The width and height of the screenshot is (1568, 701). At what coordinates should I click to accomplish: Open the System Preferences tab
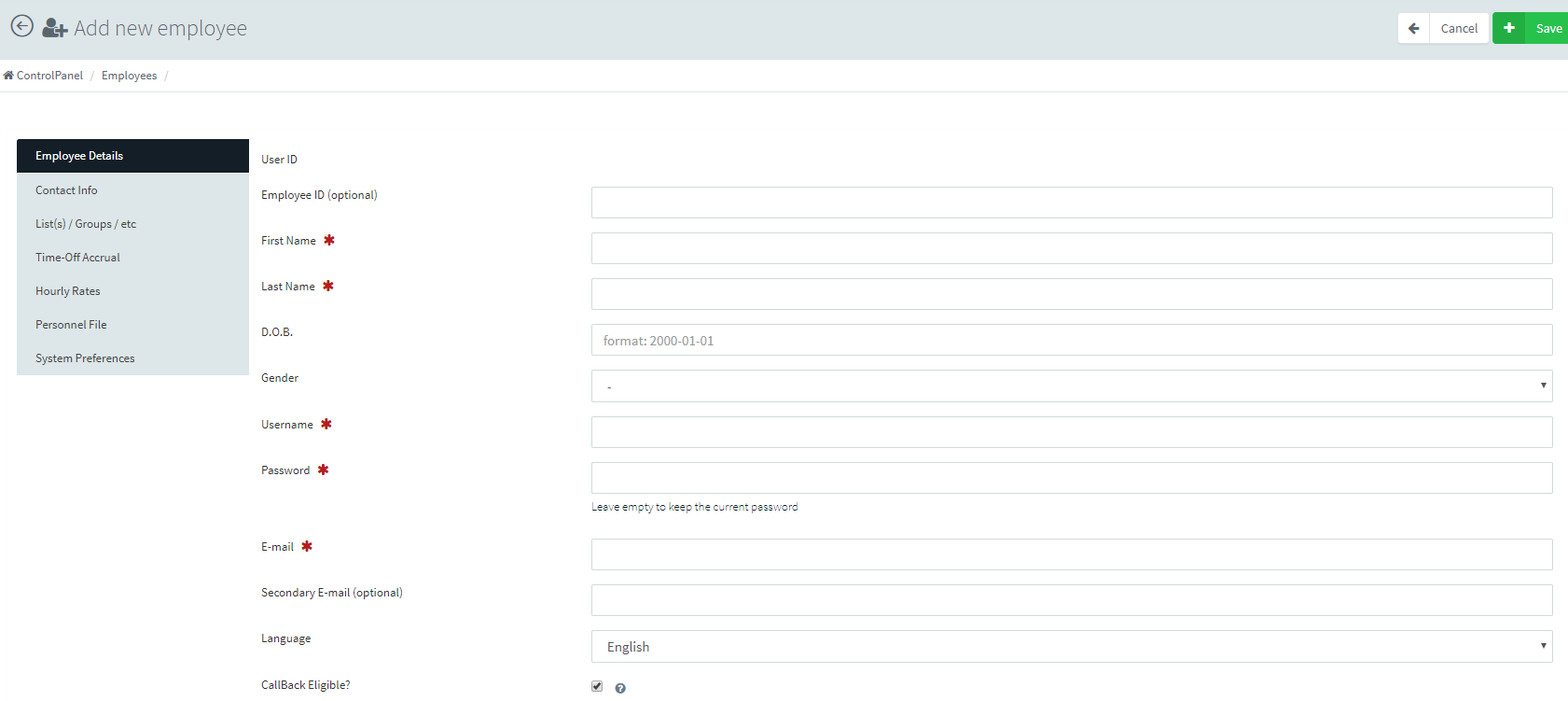coord(132,358)
